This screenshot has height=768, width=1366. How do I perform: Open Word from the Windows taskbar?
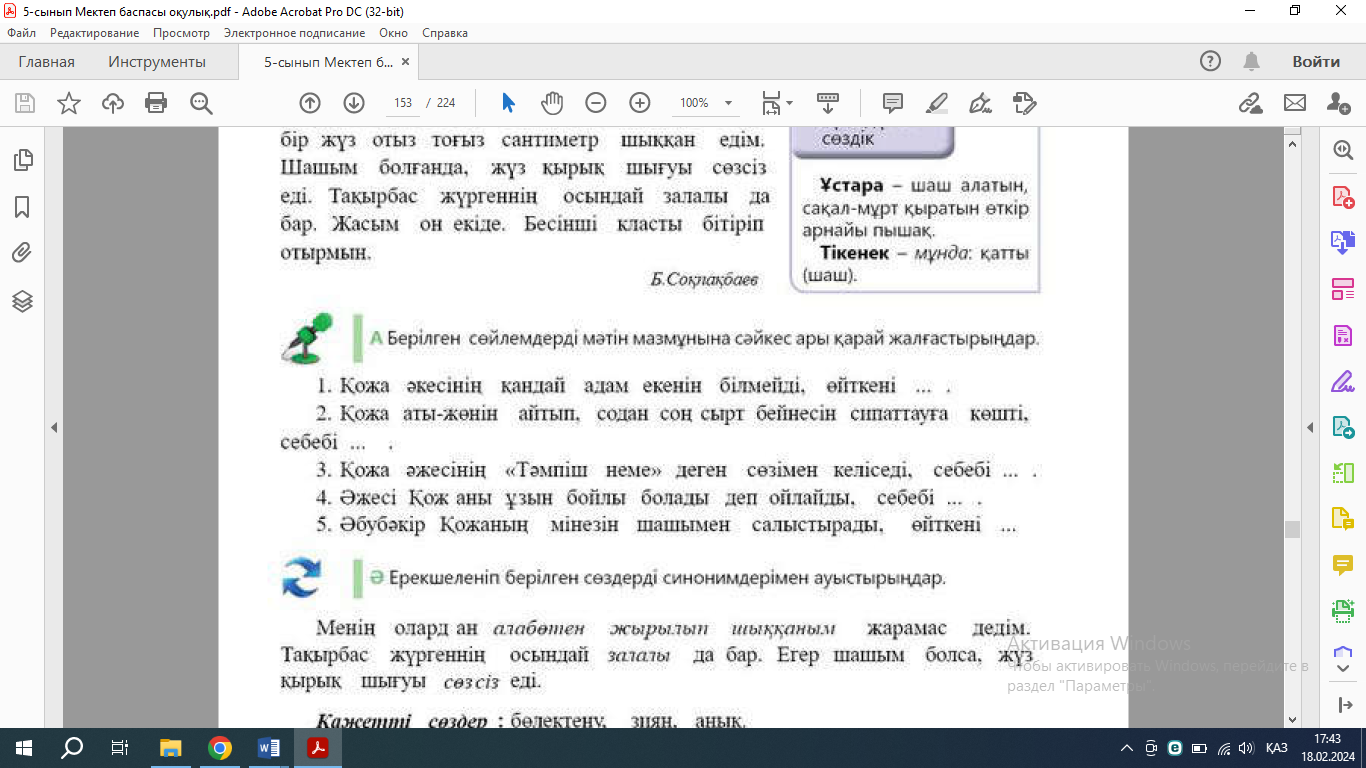(269, 747)
